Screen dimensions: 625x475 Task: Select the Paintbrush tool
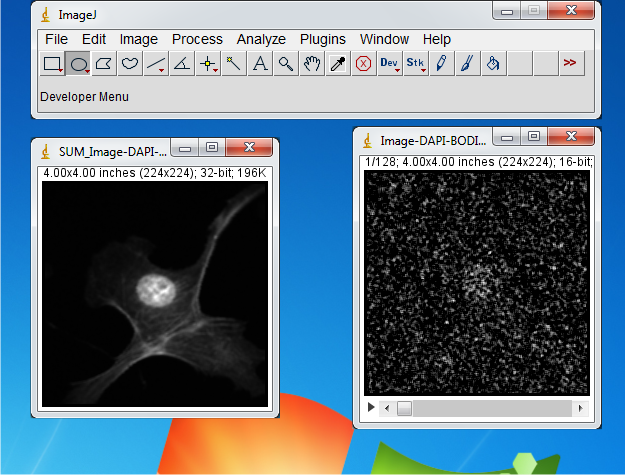pos(468,63)
